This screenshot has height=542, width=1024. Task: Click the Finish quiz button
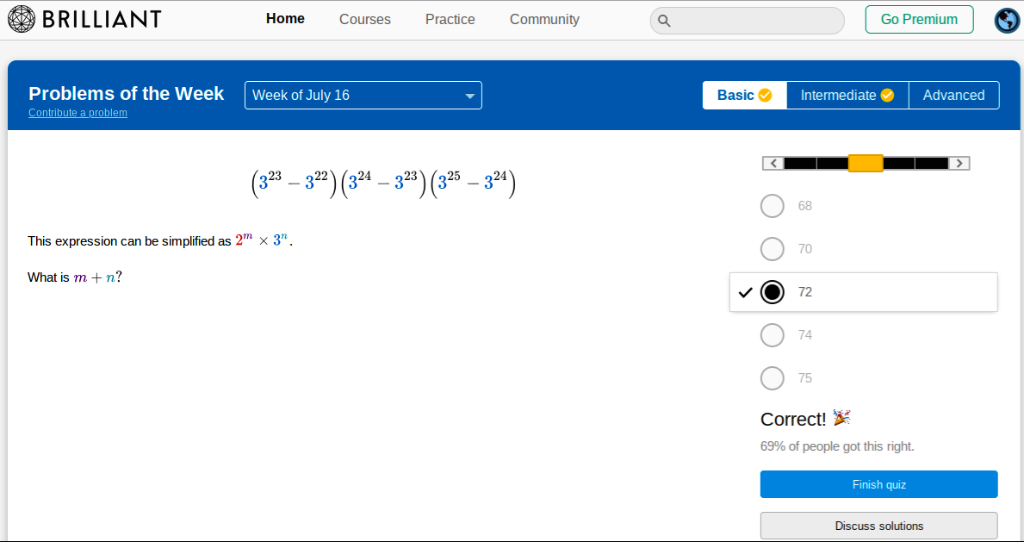click(x=878, y=484)
